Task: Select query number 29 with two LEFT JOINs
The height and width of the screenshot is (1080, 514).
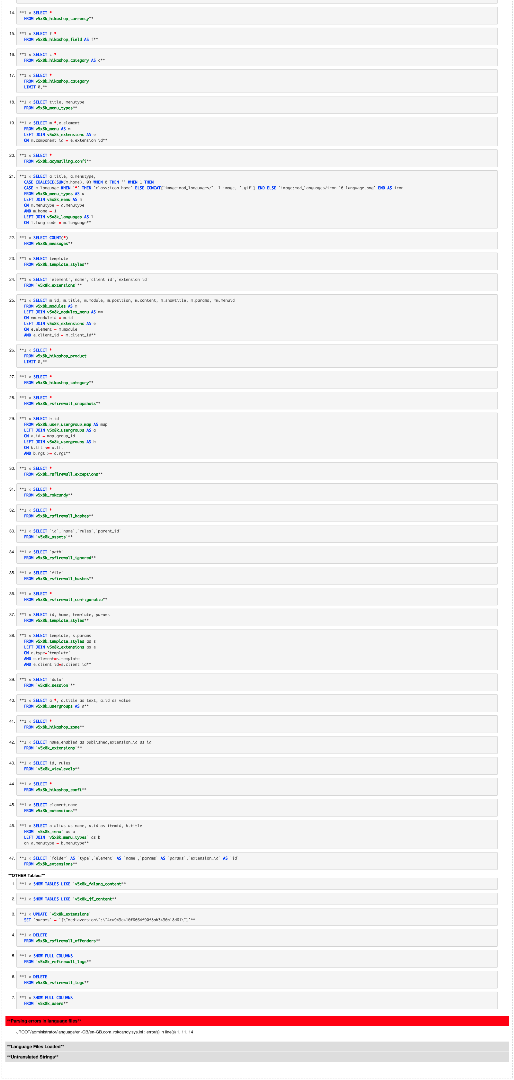Action: [257, 436]
